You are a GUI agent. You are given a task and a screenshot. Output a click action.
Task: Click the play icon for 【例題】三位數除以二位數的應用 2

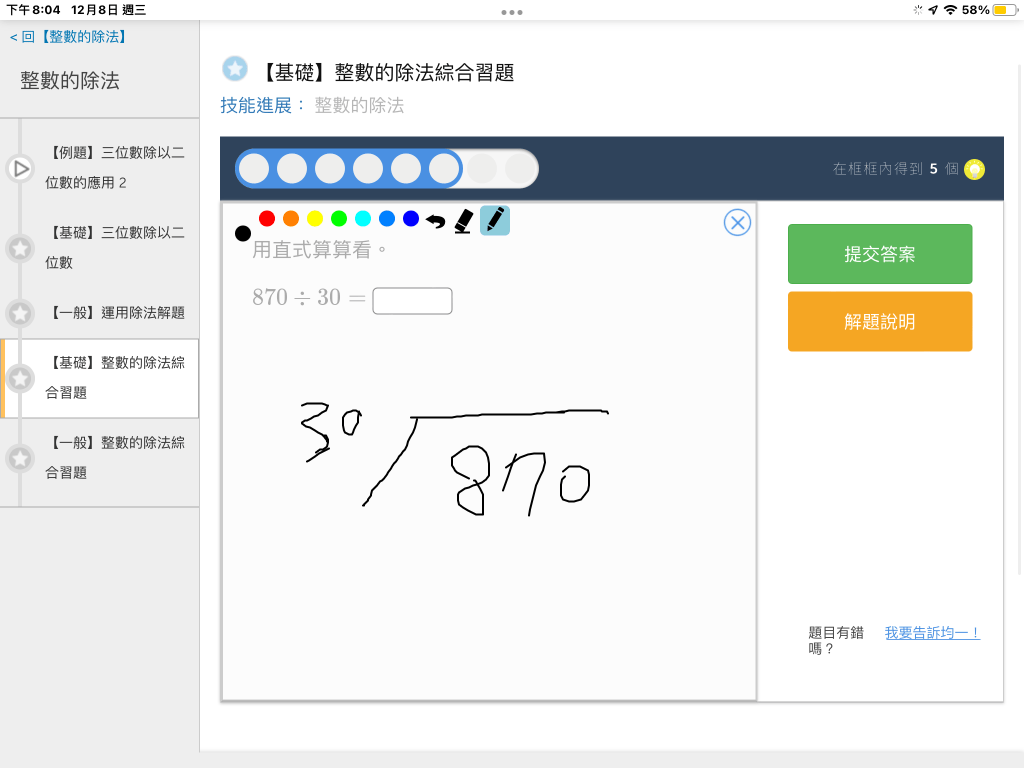(20, 168)
